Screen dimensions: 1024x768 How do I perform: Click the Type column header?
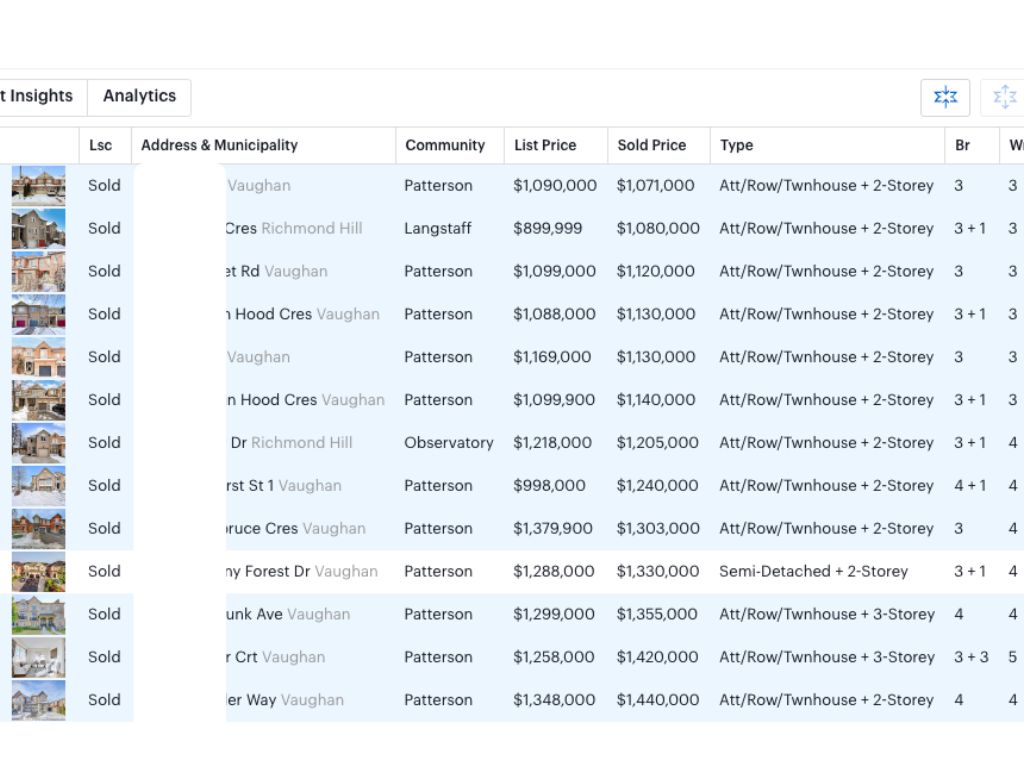pyautogui.click(x=736, y=145)
